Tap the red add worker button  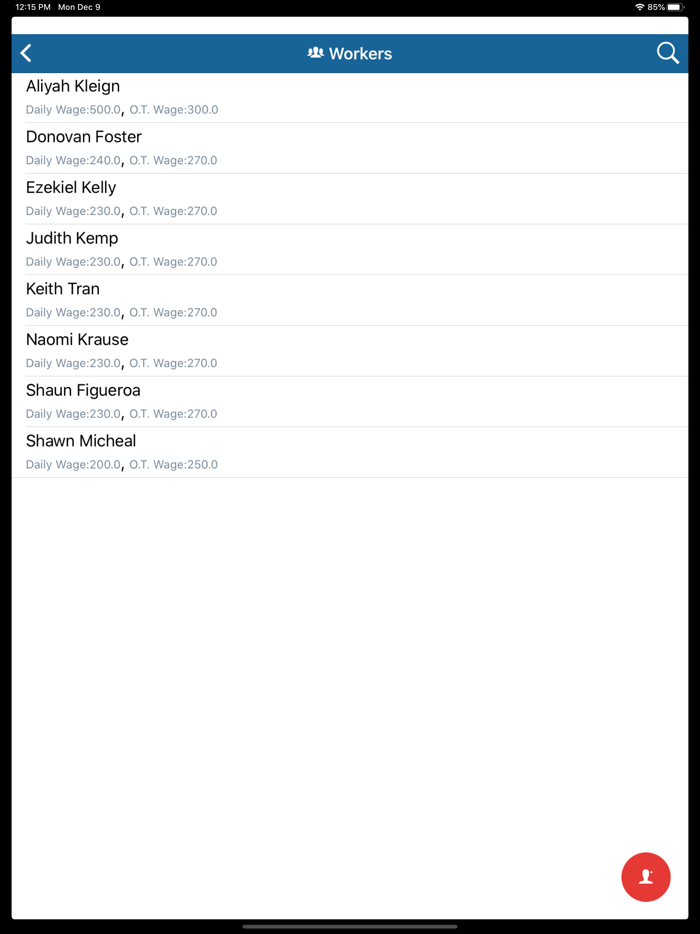coord(646,877)
